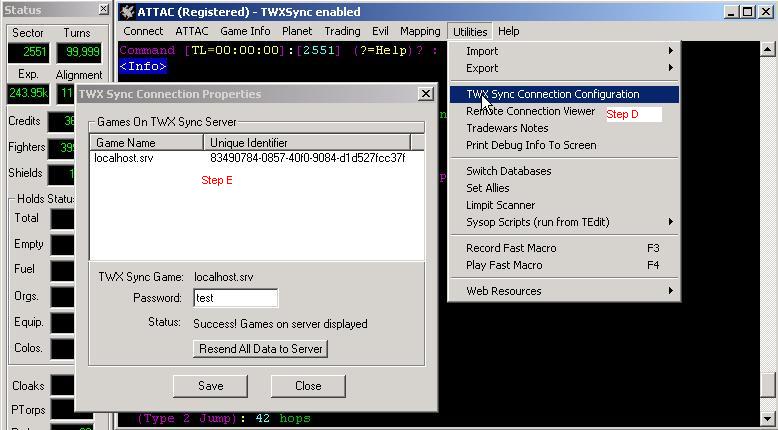Click the <Info> text in terminal
Image resolution: width=778 pixels, height=430 pixels.
pos(143,66)
